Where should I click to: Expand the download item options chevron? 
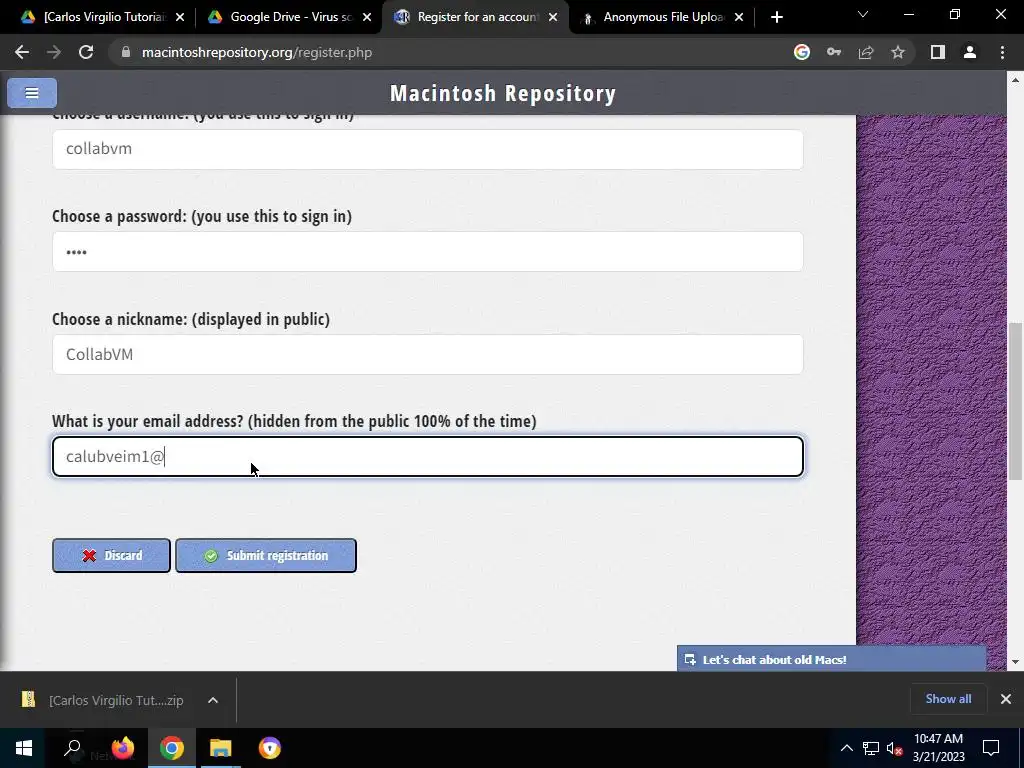pyautogui.click(x=213, y=700)
